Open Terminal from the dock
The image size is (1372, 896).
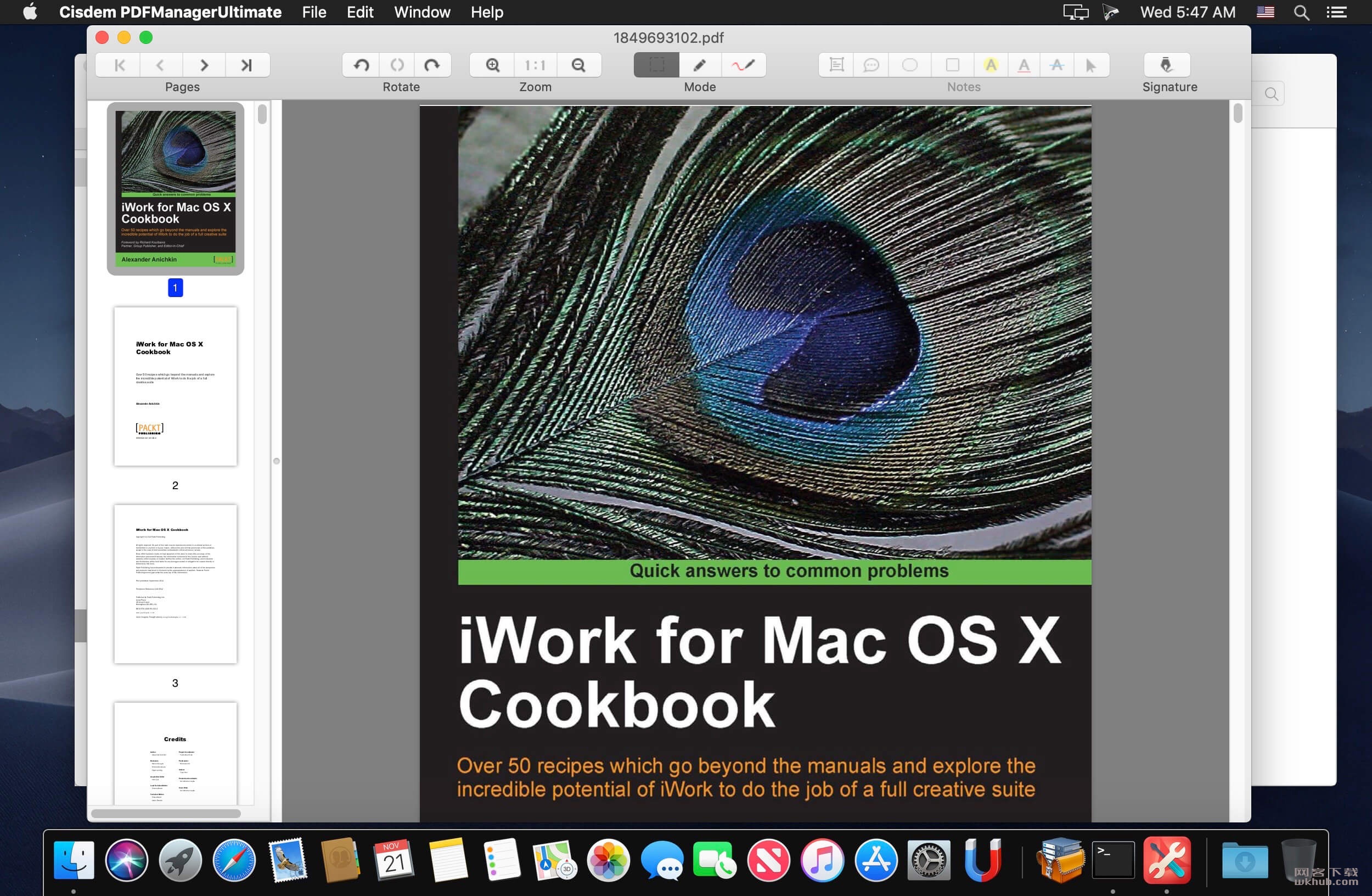click(x=1113, y=860)
